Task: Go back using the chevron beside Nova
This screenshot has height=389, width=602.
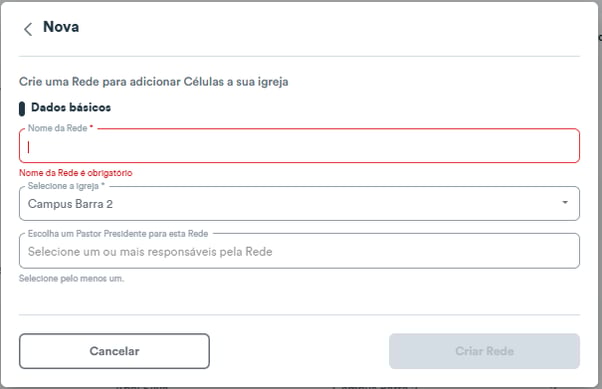Action: point(28,29)
